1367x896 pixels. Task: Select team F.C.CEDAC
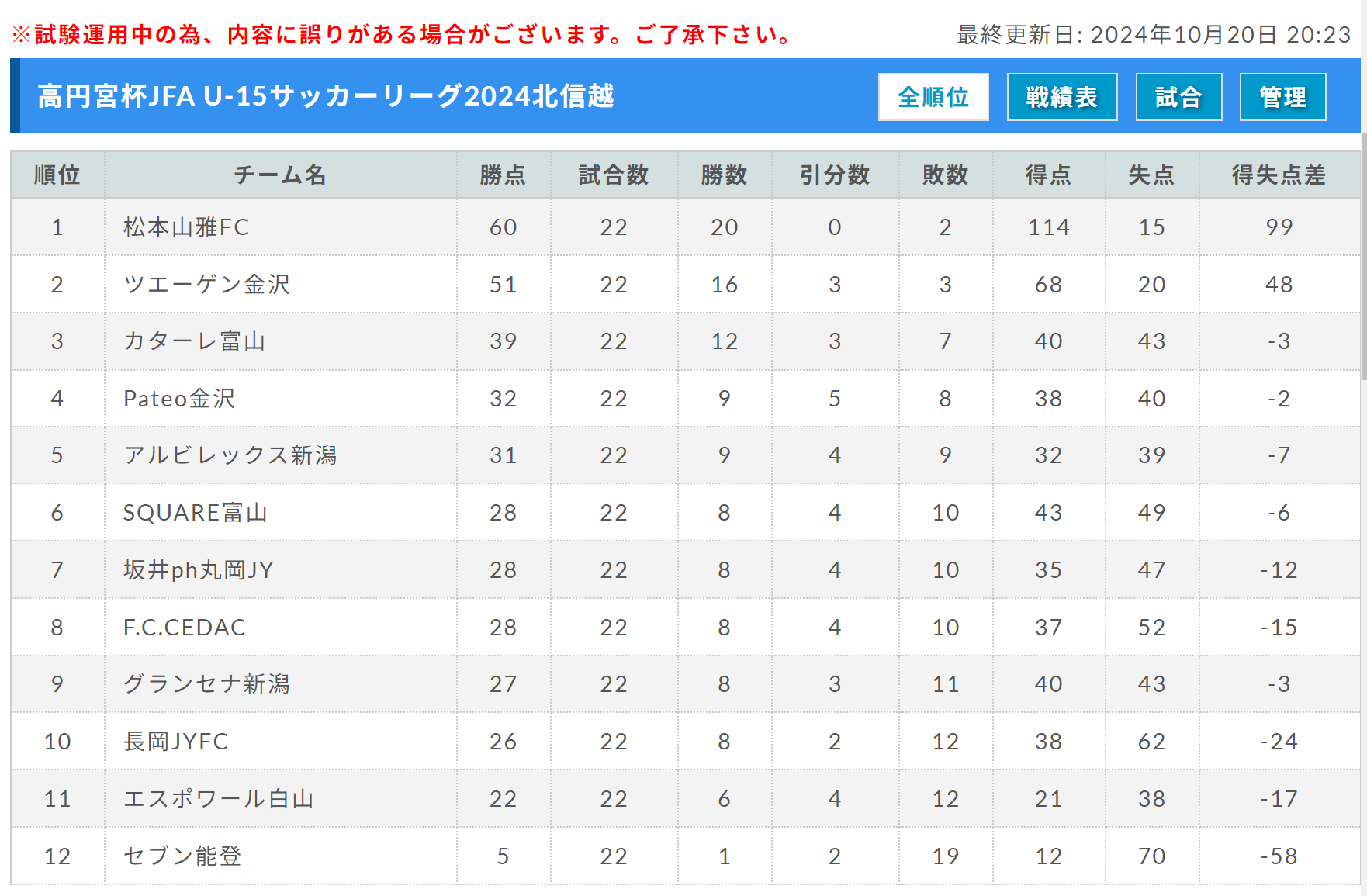point(185,628)
